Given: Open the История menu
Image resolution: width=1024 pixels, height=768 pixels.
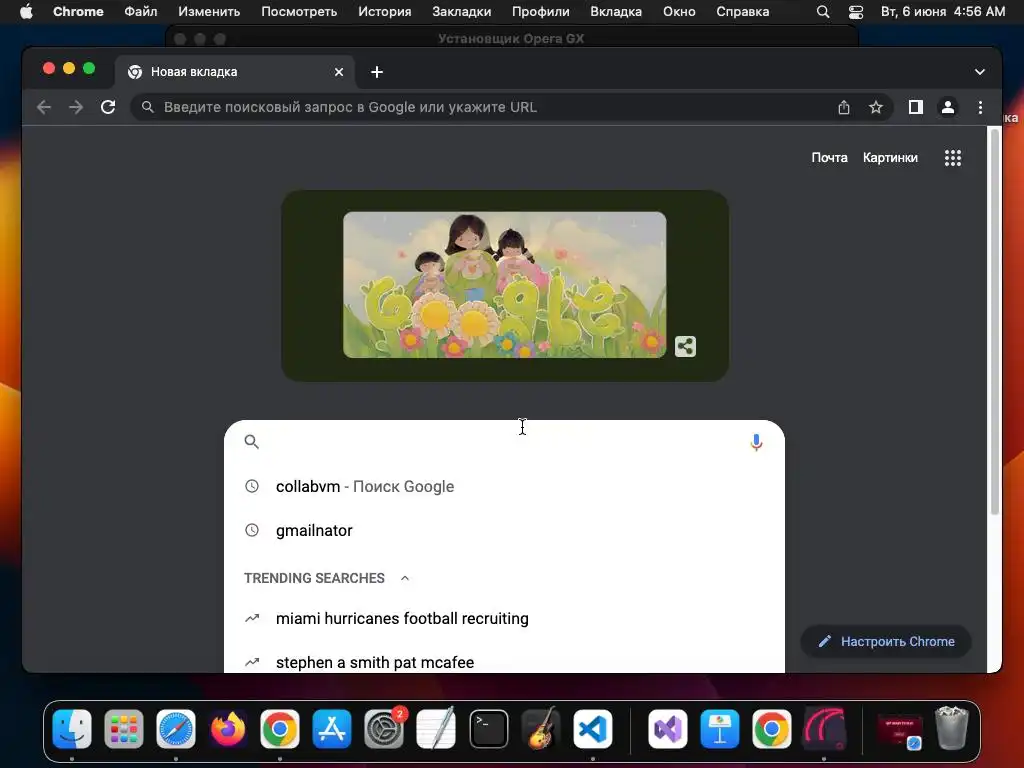Looking at the screenshot, I should click(x=385, y=12).
